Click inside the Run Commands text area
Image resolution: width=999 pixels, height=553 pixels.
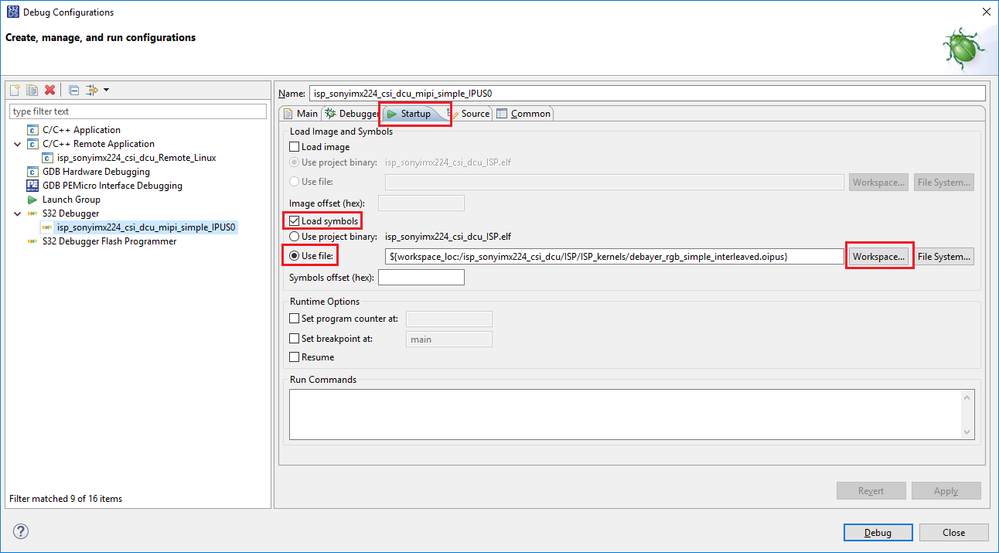[x=624, y=414]
